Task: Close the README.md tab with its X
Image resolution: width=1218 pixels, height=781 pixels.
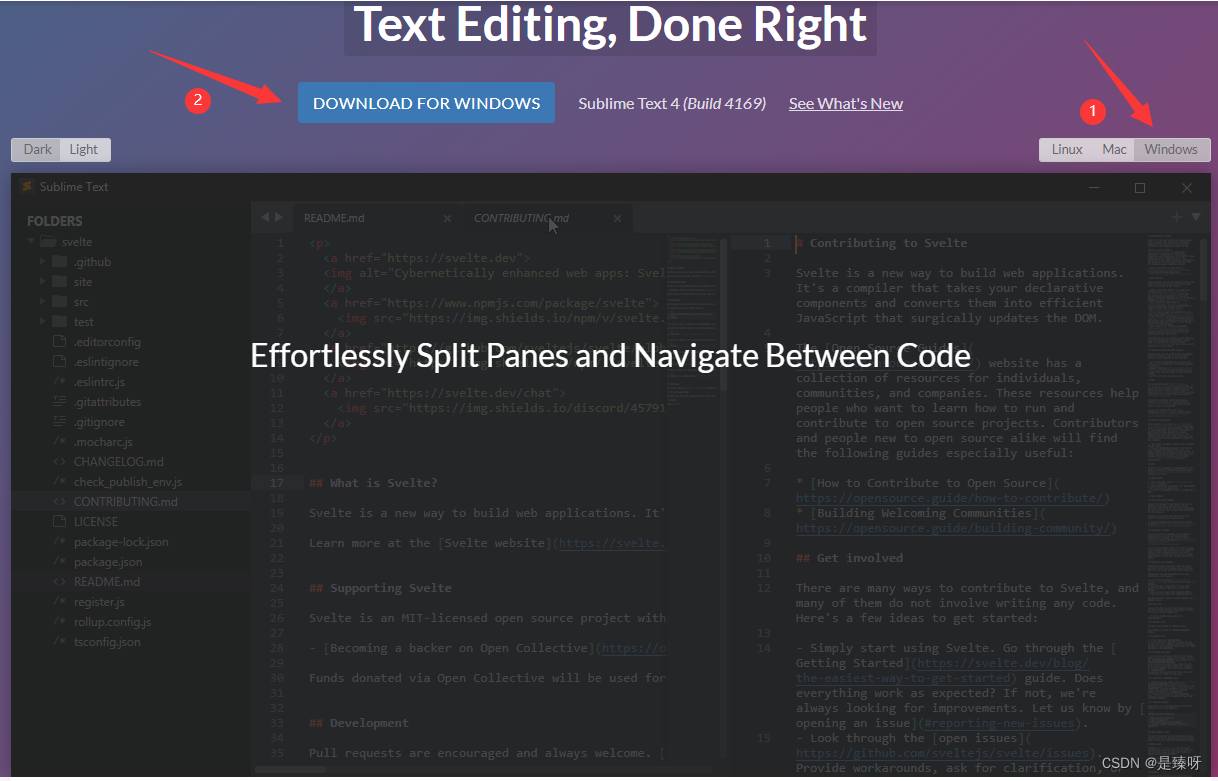Action: (x=447, y=218)
